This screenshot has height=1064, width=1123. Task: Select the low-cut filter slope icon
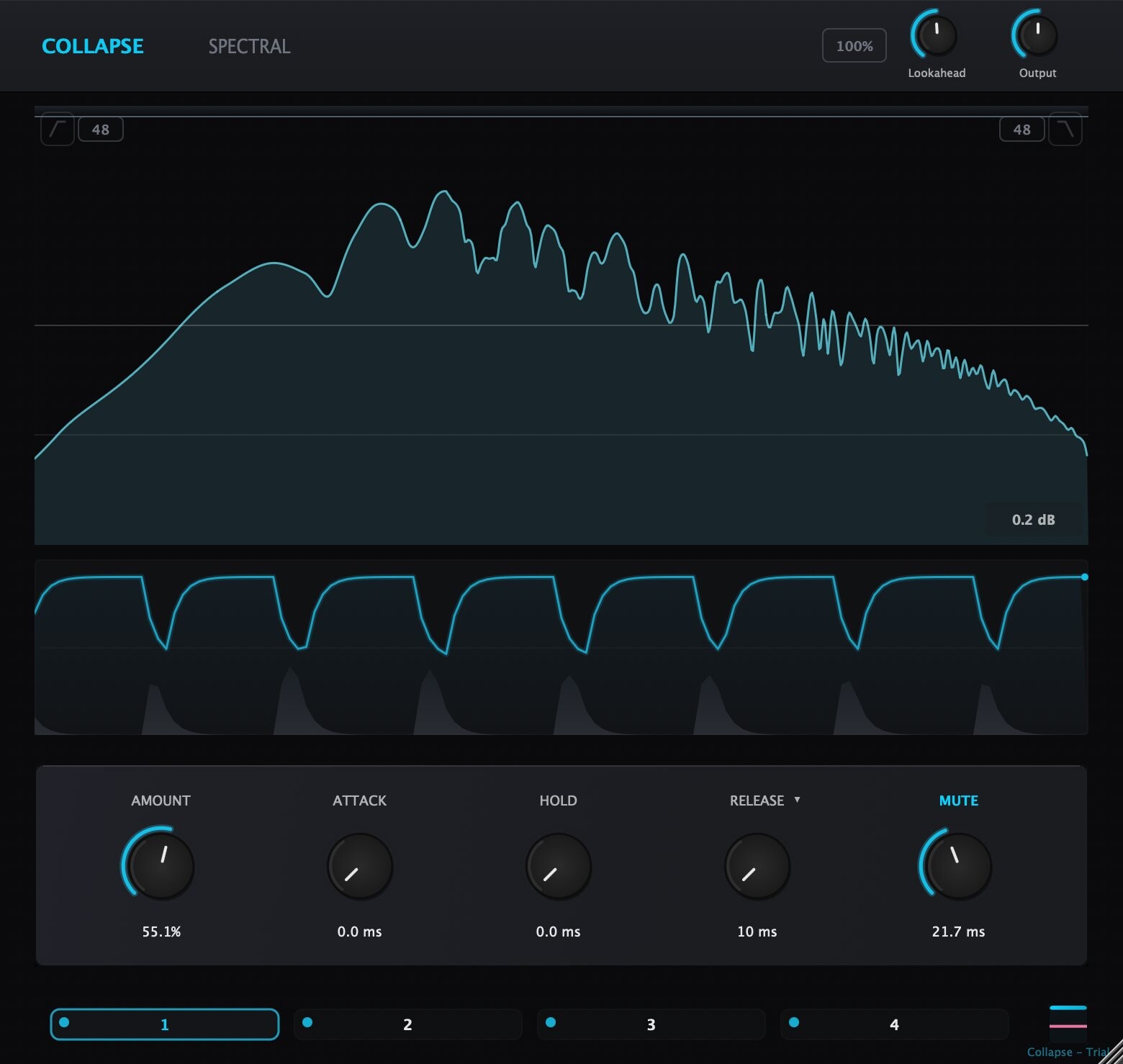point(57,130)
